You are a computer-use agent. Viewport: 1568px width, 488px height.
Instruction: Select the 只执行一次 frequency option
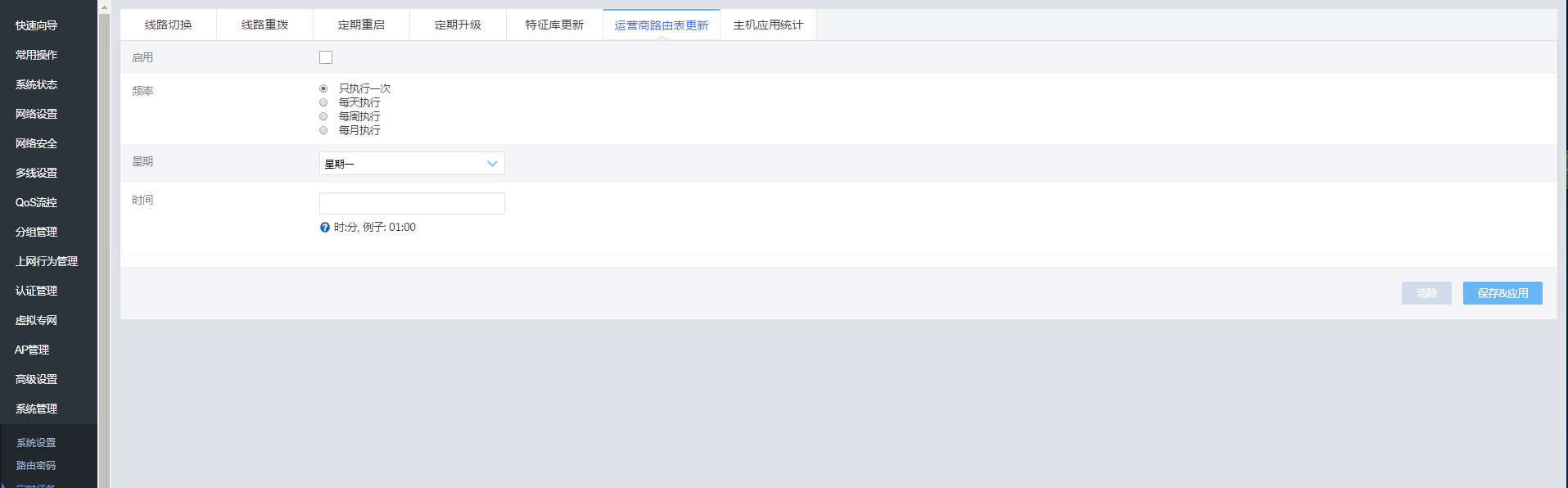click(323, 88)
